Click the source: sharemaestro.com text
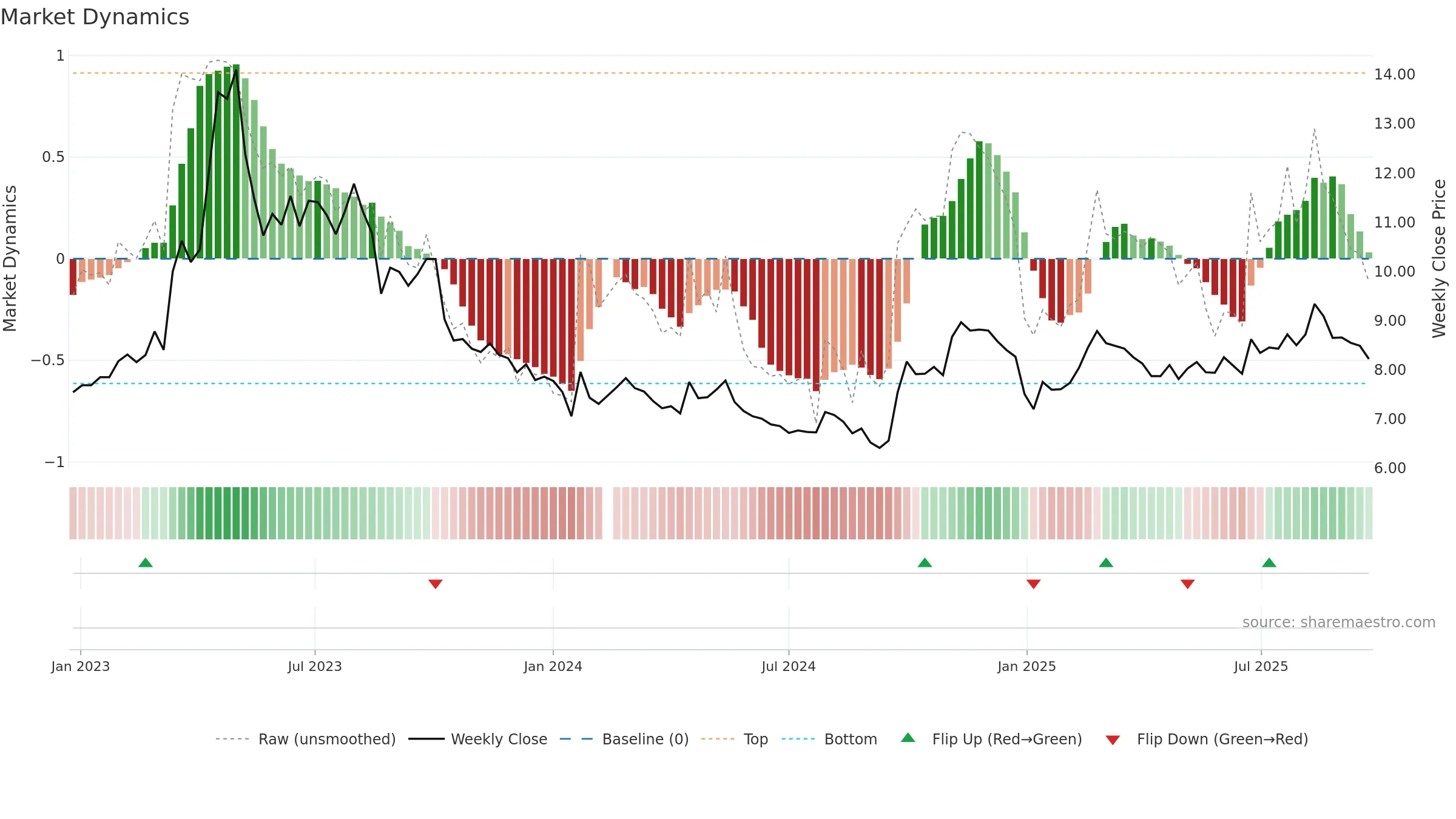The image size is (1456, 819). click(x=1339, y=622)
